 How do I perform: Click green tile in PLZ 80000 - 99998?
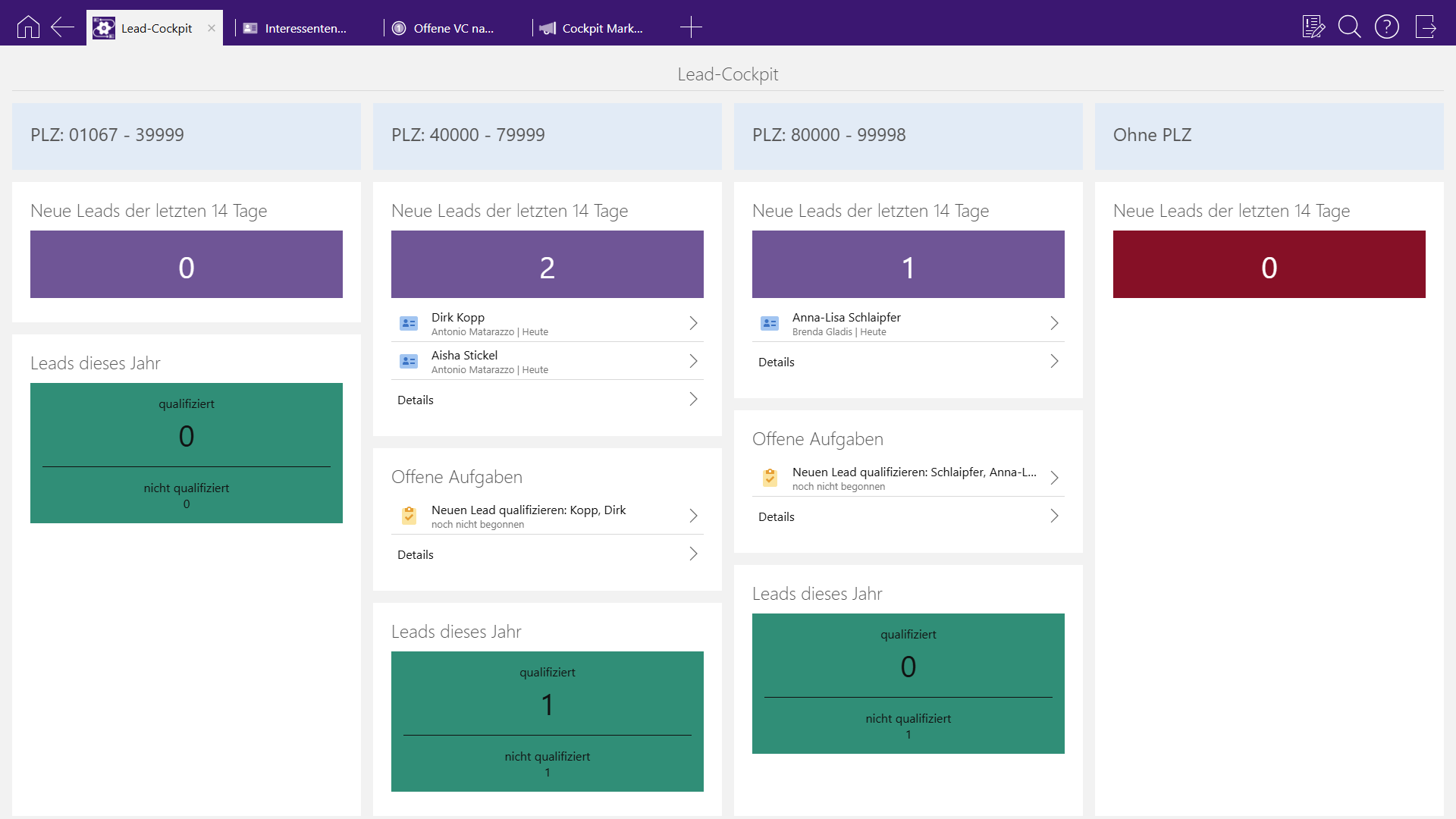click(908, 683)
